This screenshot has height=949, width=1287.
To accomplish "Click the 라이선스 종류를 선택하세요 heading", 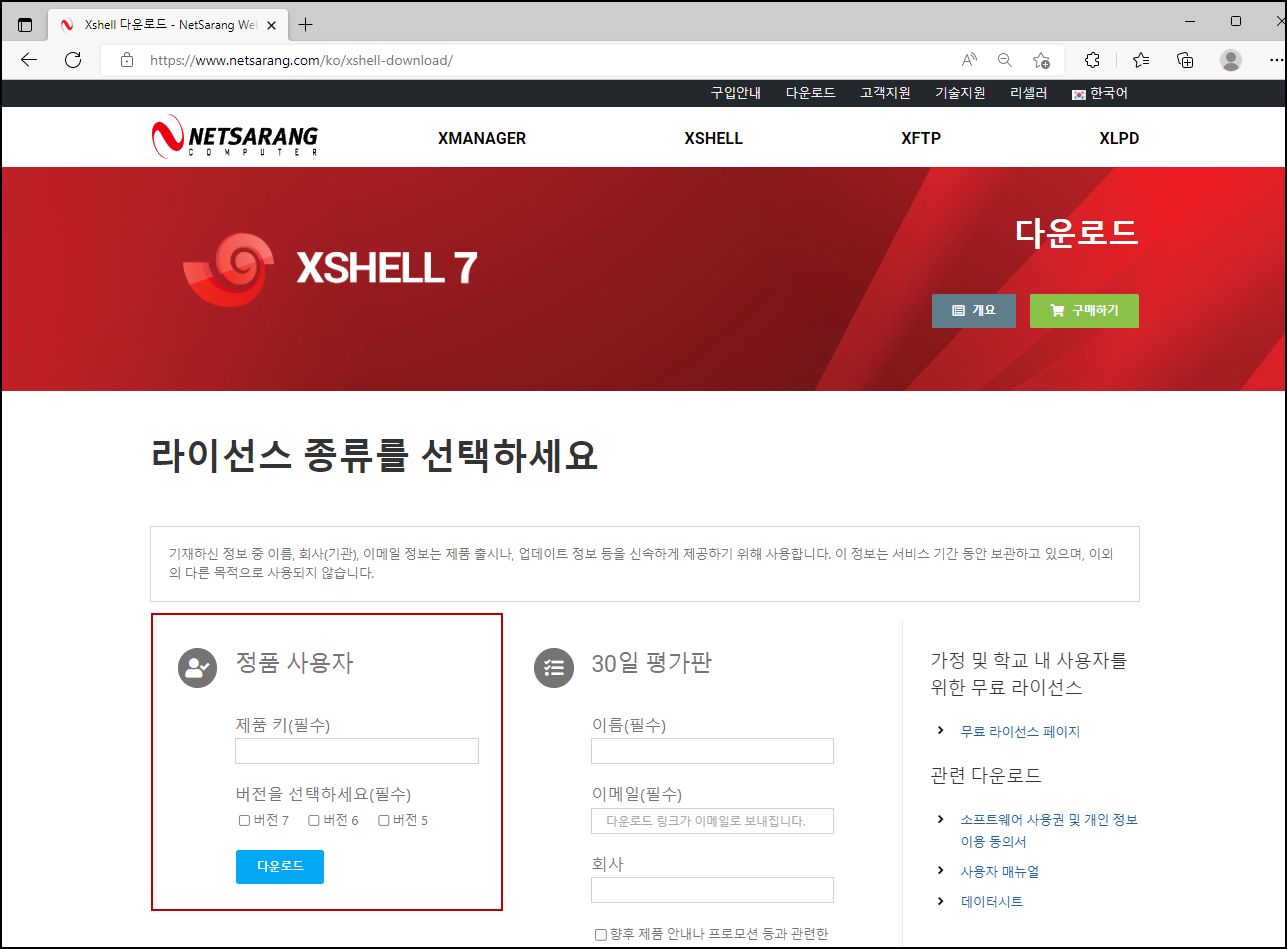I will tap(375, 455).
